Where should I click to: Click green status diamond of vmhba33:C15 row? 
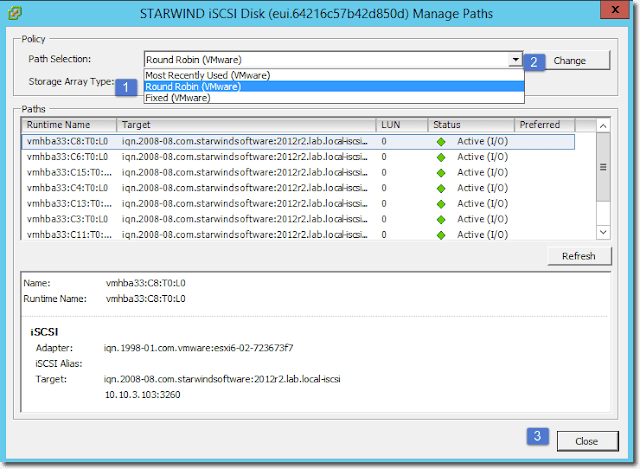coord(441,173)
